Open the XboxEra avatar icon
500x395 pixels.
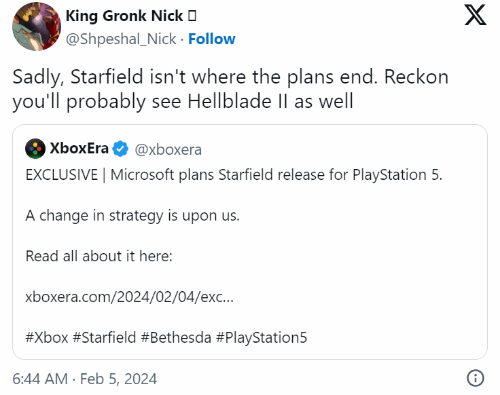[x=35, y=148]
